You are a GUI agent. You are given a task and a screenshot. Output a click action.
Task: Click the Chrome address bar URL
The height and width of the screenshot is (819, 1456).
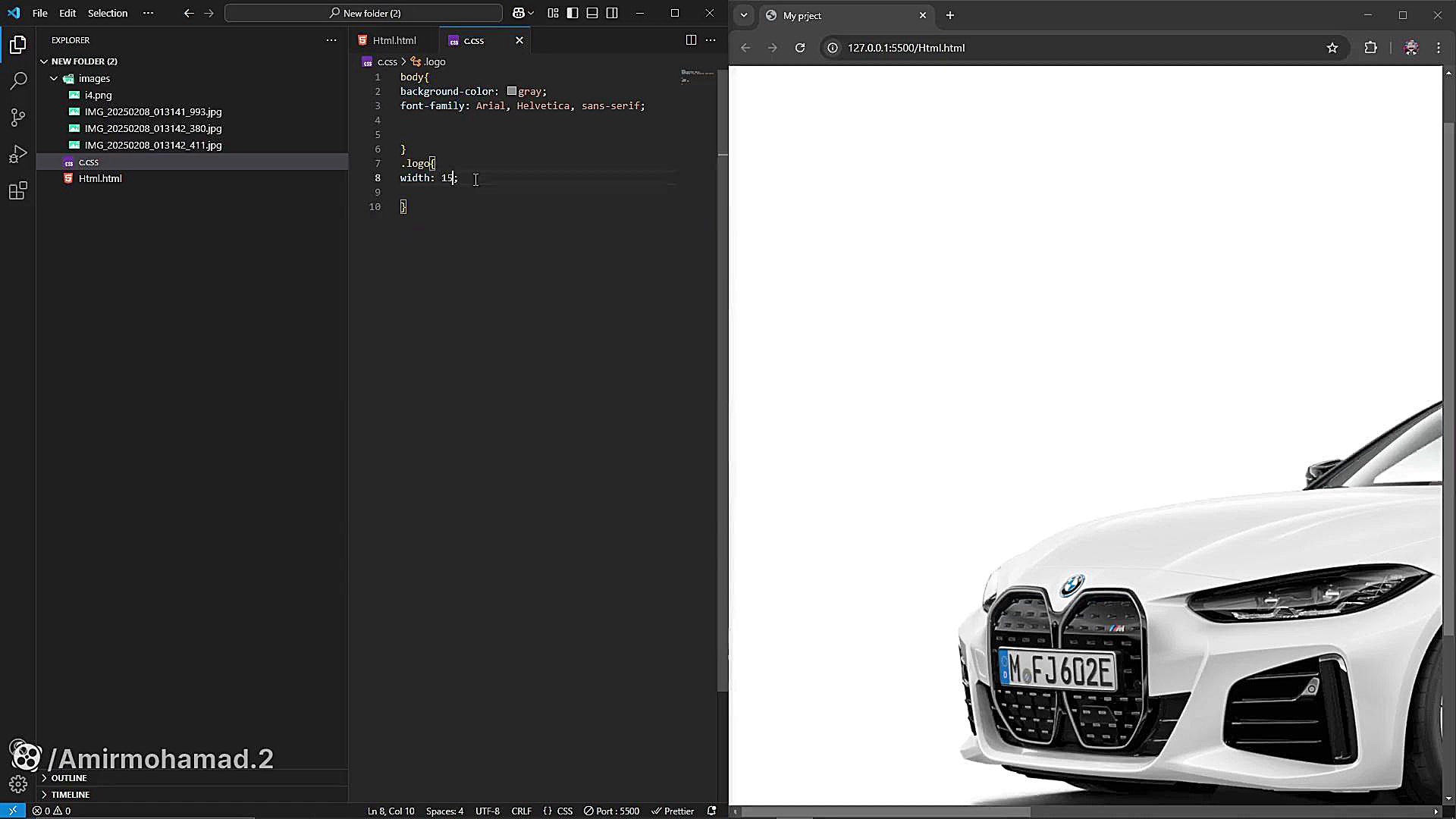pyautogui.click(x=906, y=48)
